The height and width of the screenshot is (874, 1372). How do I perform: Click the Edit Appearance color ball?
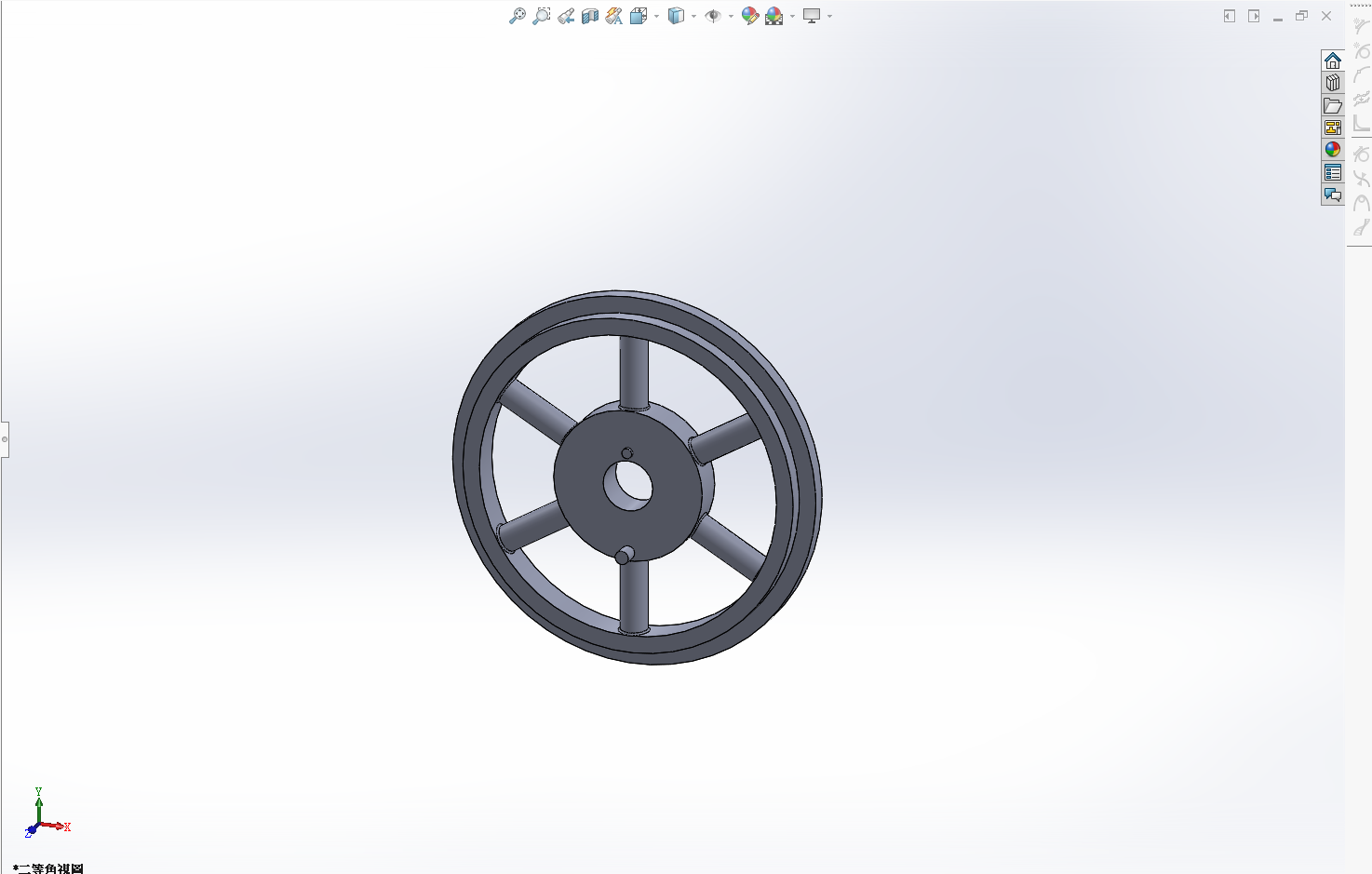pyautogui.click(x=750, y=16)
